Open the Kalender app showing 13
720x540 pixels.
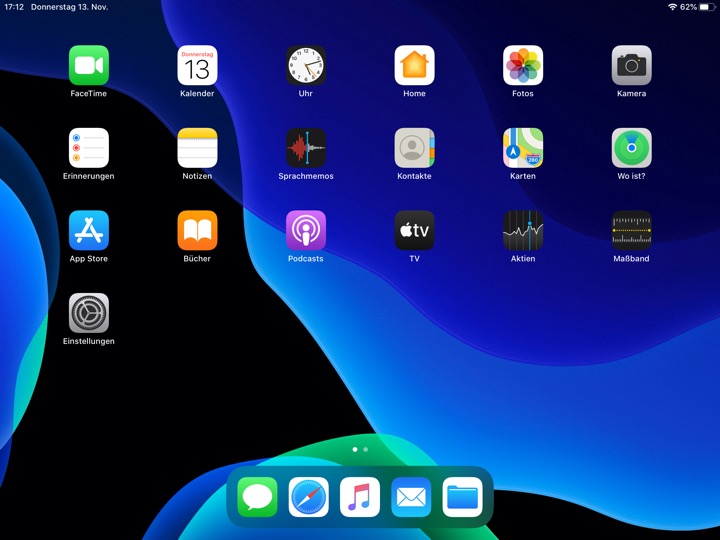(x=197, y=65)
